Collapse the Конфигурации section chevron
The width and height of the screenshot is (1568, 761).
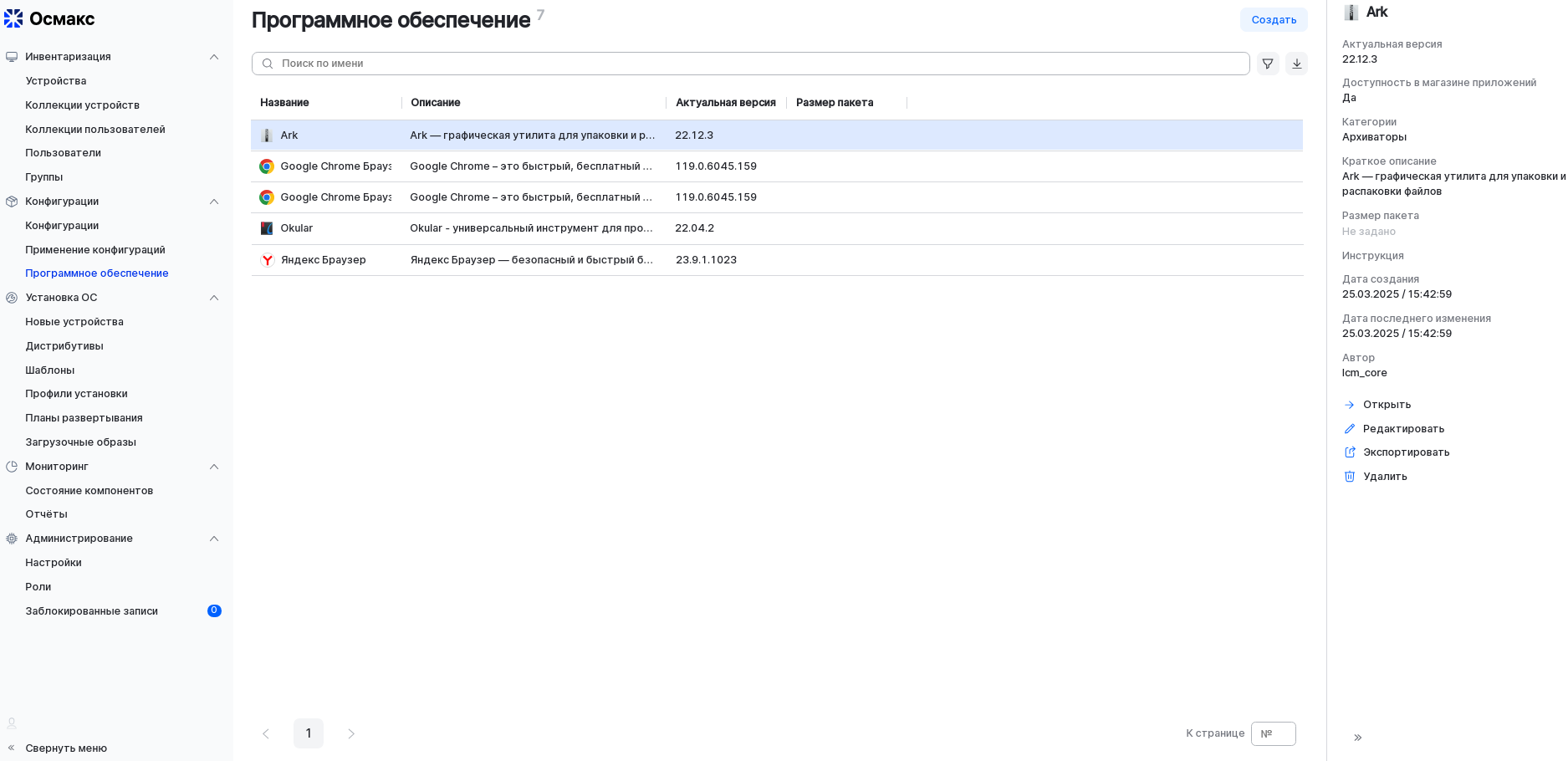click(214, 202)
